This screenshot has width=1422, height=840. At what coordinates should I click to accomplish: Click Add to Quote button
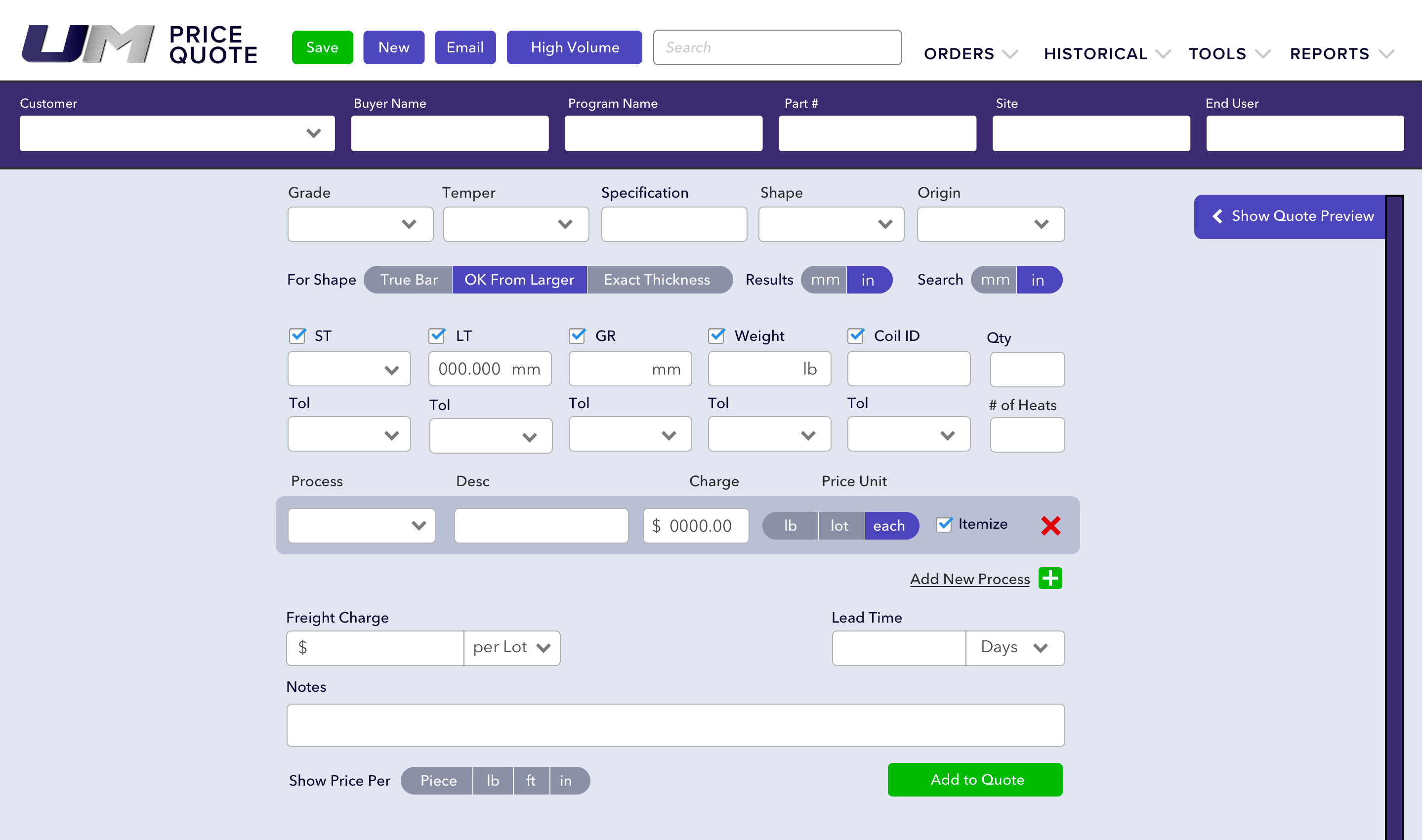(975, 780)
